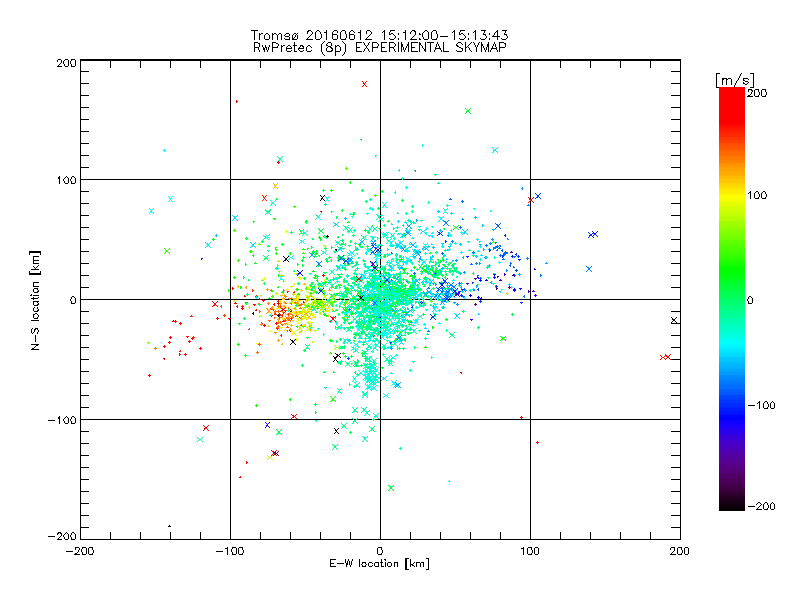The image size is (800, 600).
Task: Click the RwPretec (8p) EXPERIMENTAL SKYMAP subtitle
Action: (380, 47)
